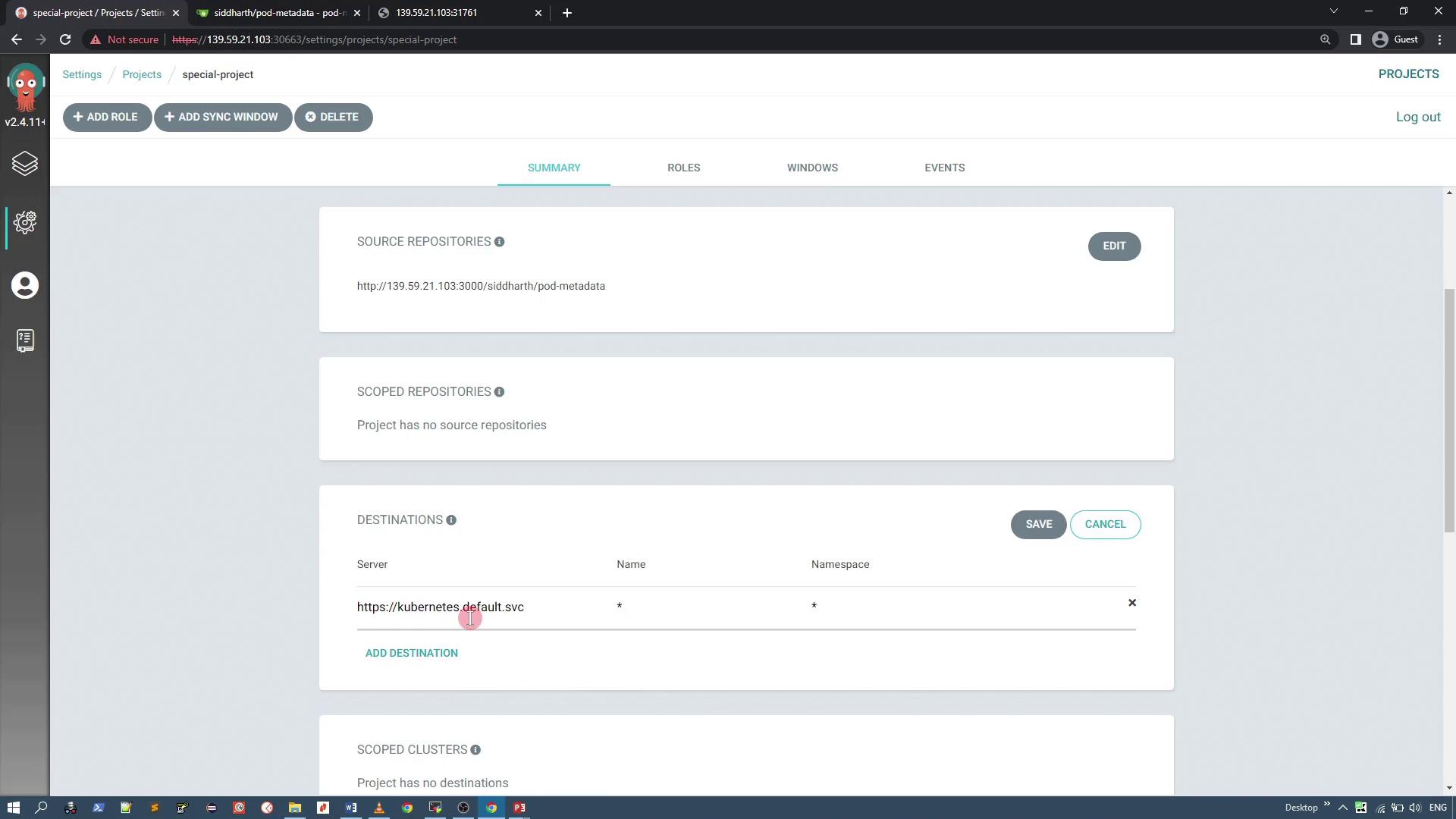Click Source Repositories info icon
This screenshot has width=1456, height=819.
[x=499, y=242]
